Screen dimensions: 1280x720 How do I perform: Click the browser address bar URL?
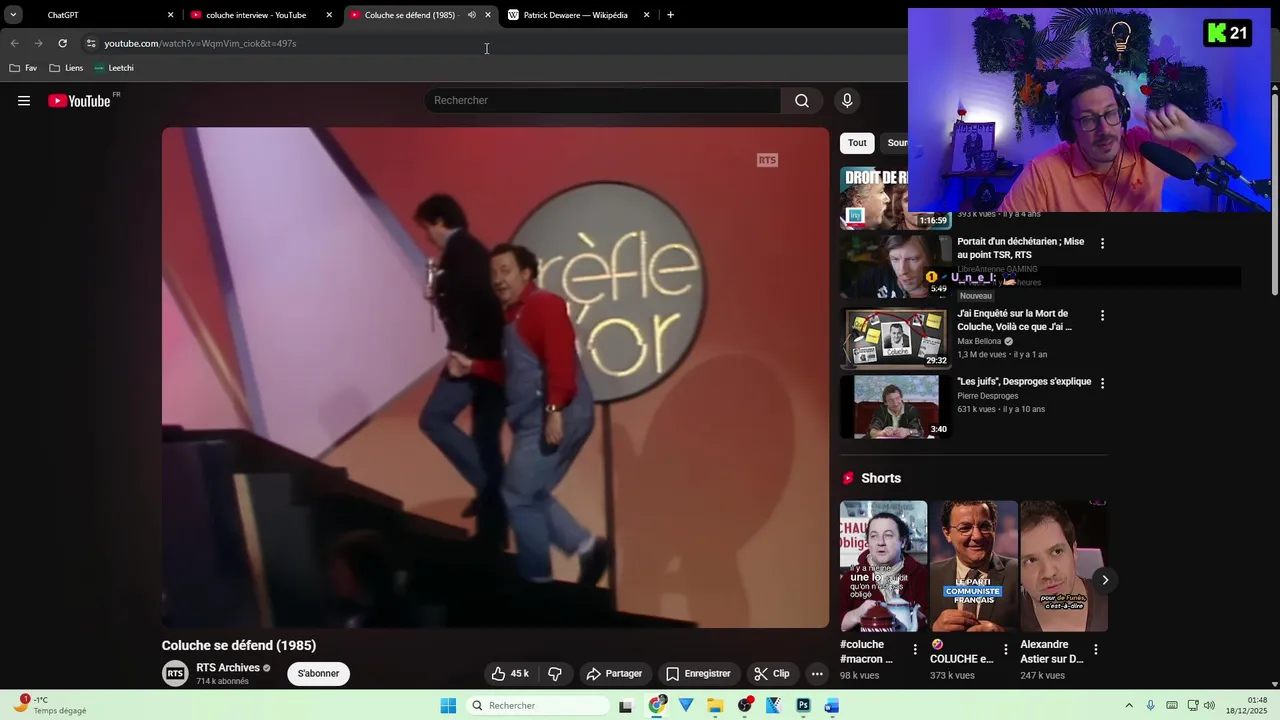click(x=200, y=43)
